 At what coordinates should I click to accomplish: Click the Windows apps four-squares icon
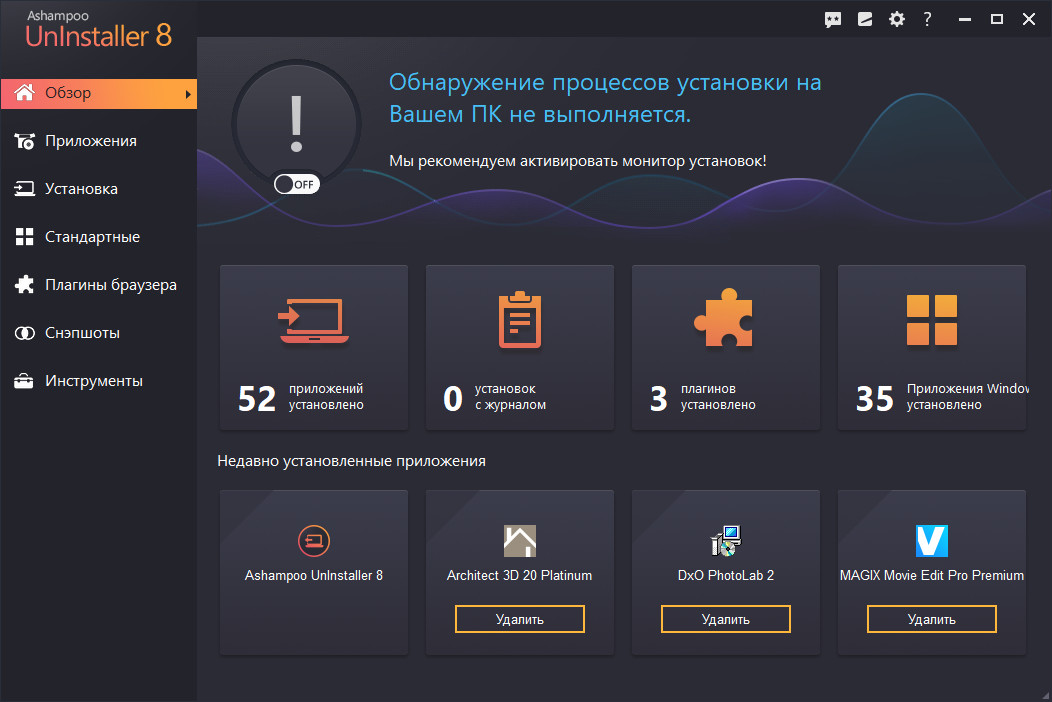(931, 320)
